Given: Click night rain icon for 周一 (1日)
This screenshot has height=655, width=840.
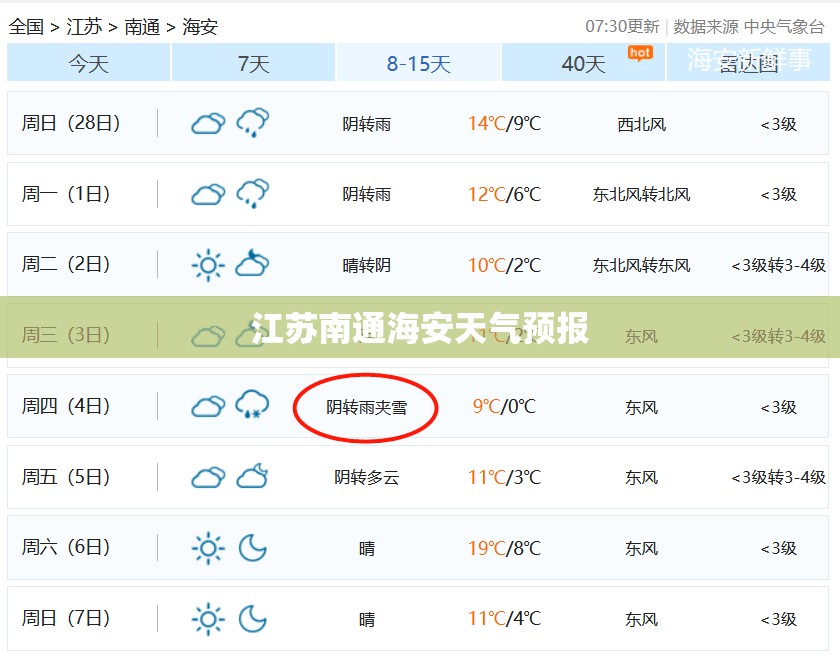Looking at the screenshot, I should [x=253, y=193].
